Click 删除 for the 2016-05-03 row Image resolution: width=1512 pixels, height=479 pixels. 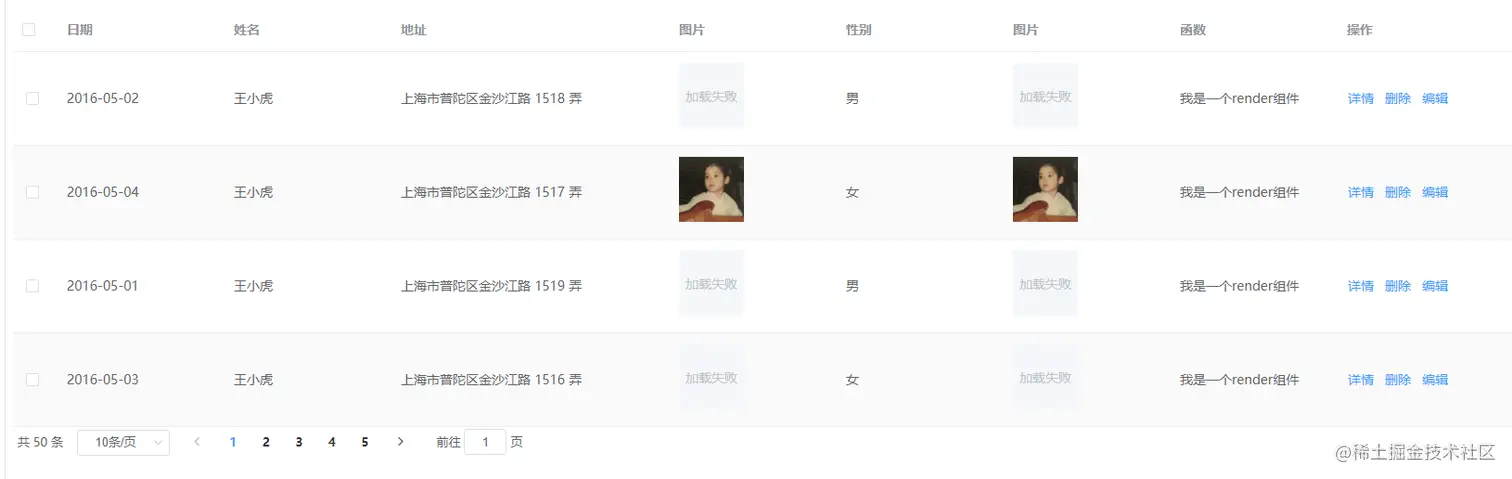pos(1398,380)
